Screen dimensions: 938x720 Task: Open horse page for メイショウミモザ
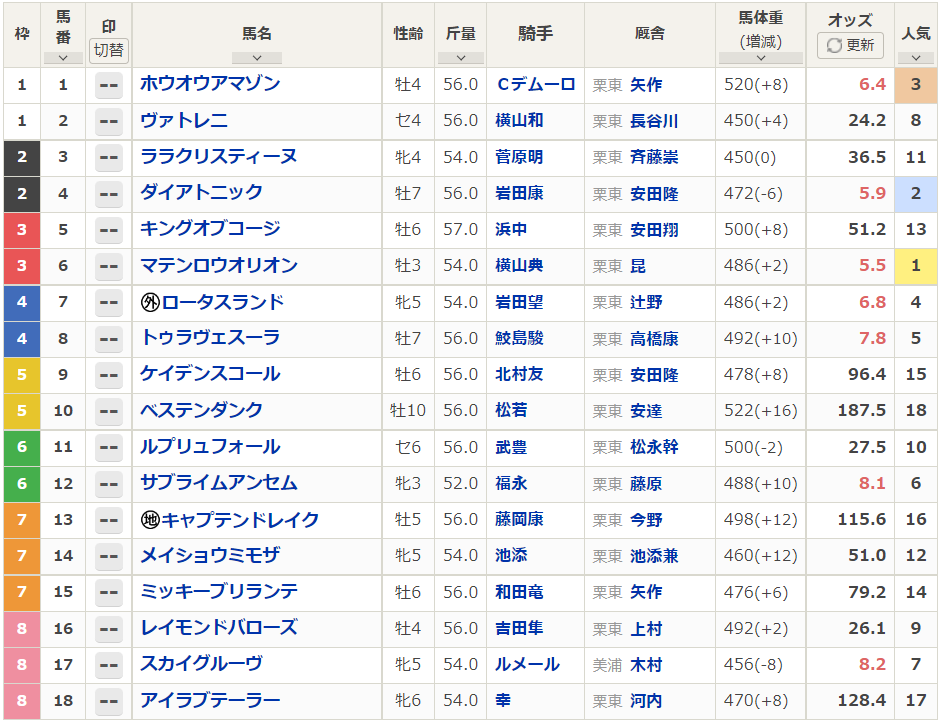(x=210, y=555)
